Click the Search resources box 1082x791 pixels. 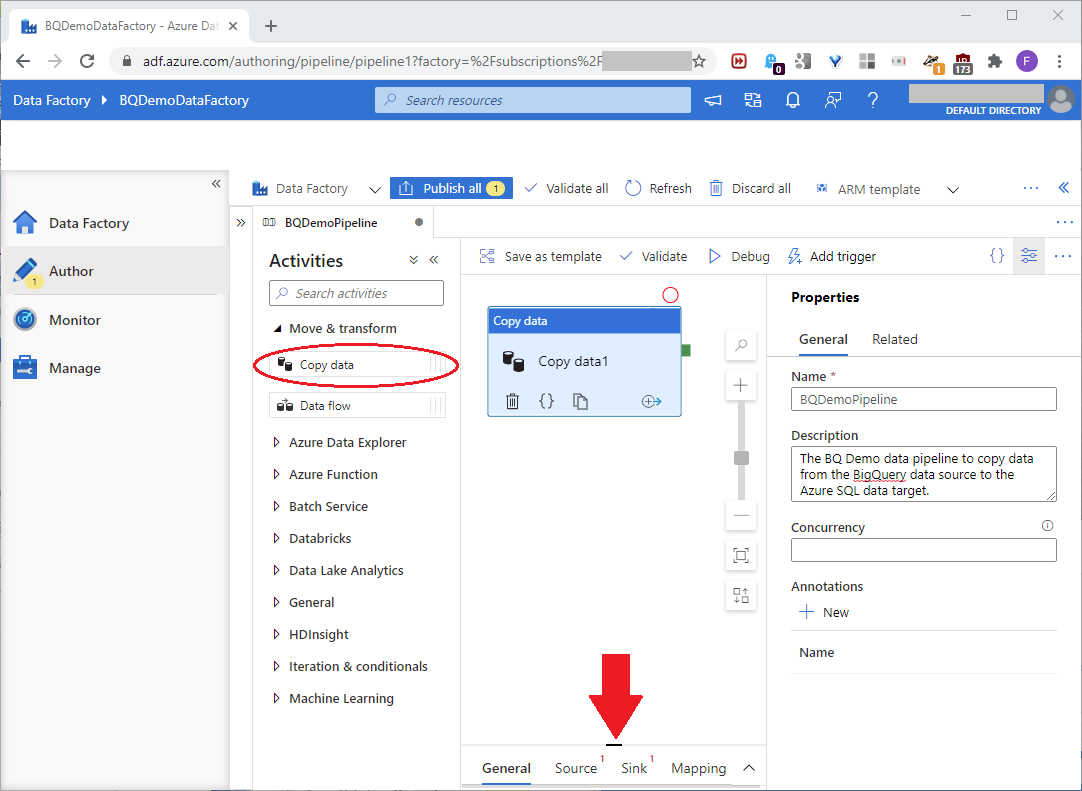click(x=533, y=100)
